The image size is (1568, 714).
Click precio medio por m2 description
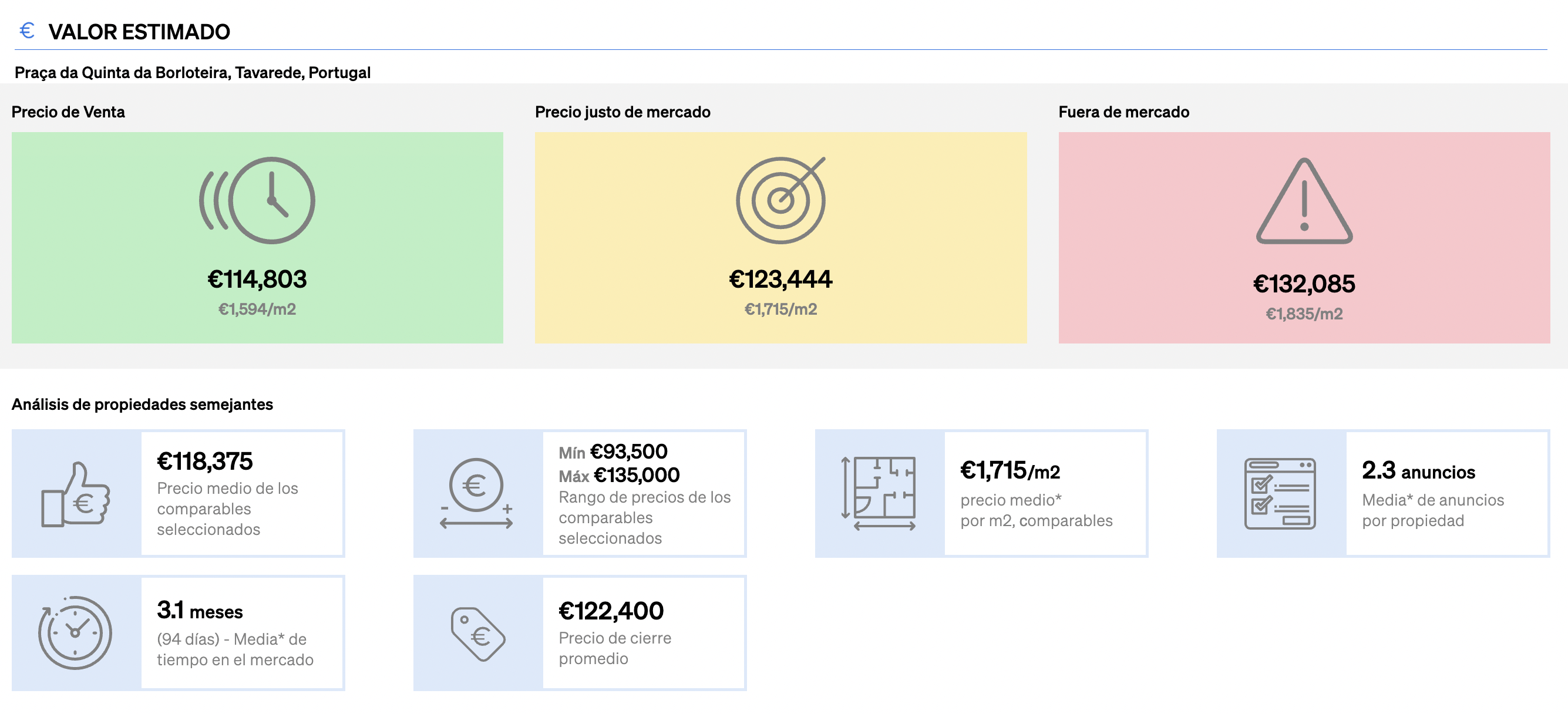click(1036, 510)
